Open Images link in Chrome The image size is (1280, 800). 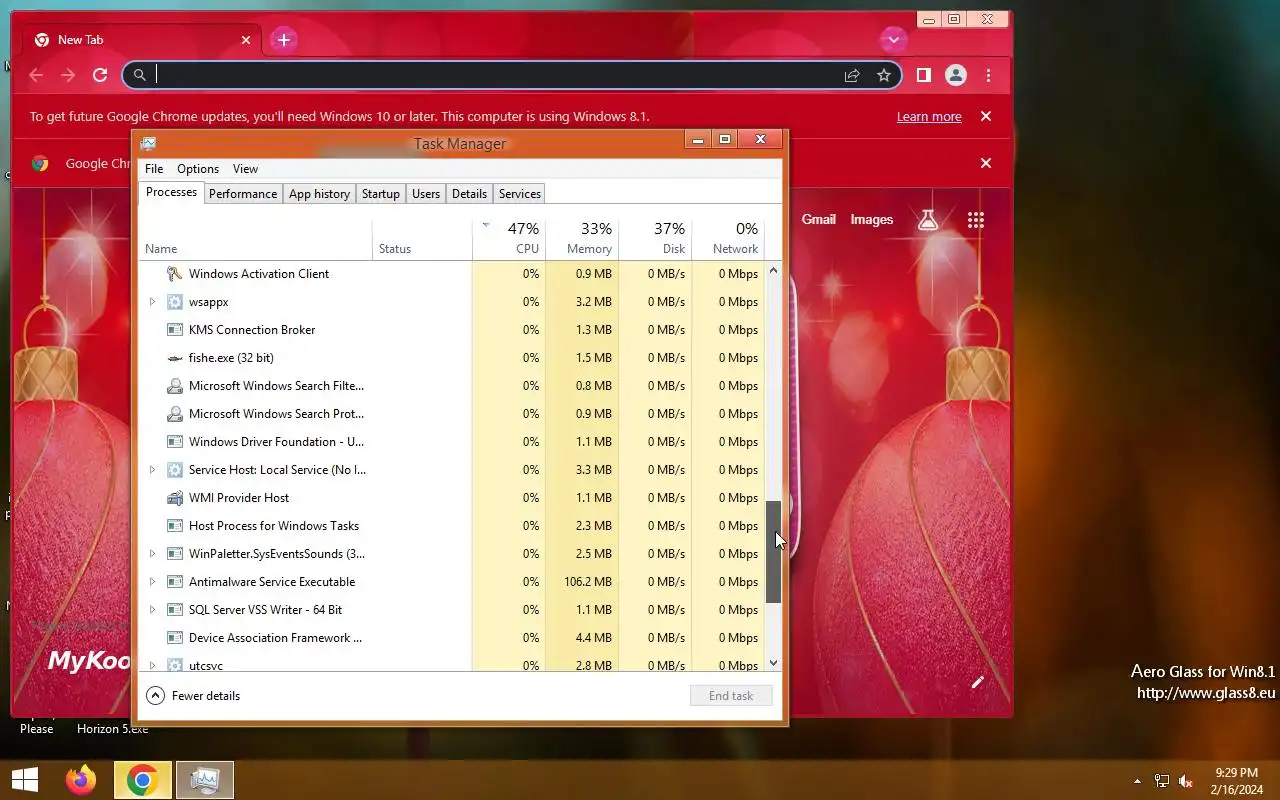[872, 220]
